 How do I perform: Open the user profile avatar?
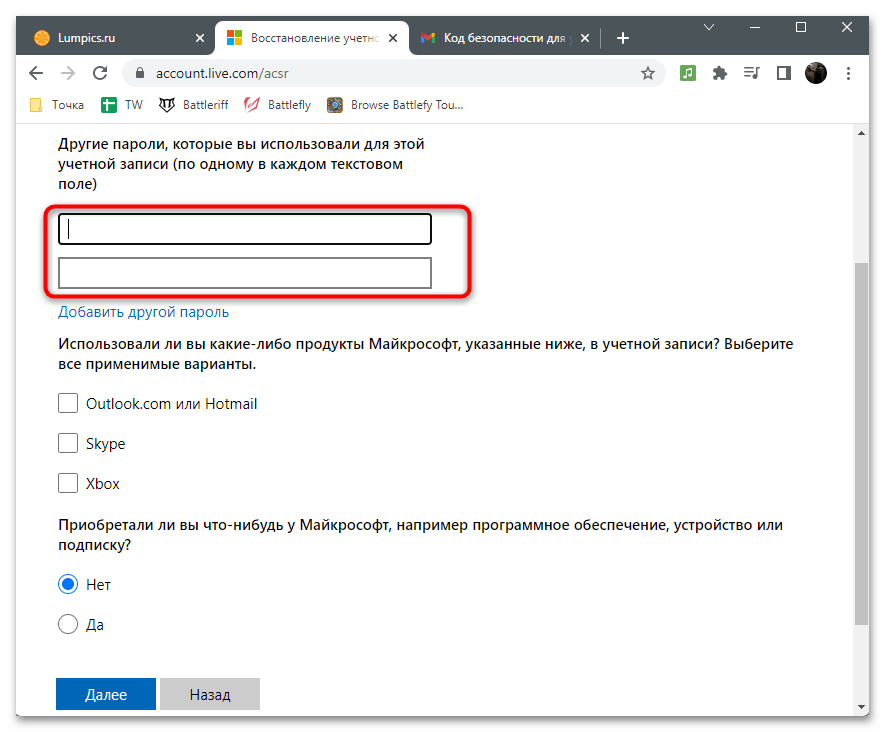pyautogui.click(x=816, y=73)
